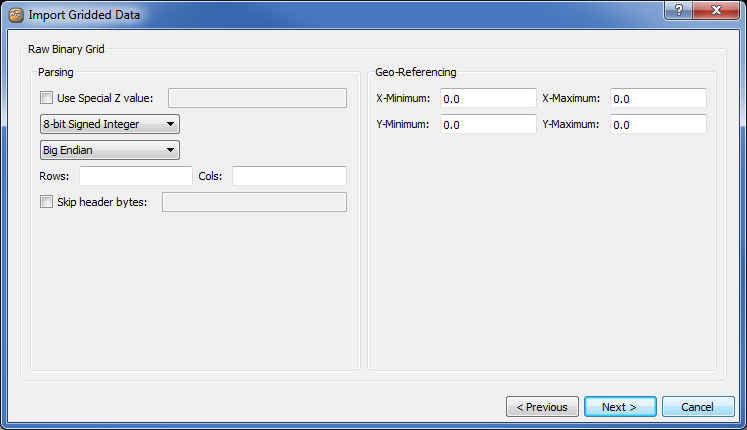Click the Cols label
Viewport: 747px width, 430px height.
(x=211, y=176)
